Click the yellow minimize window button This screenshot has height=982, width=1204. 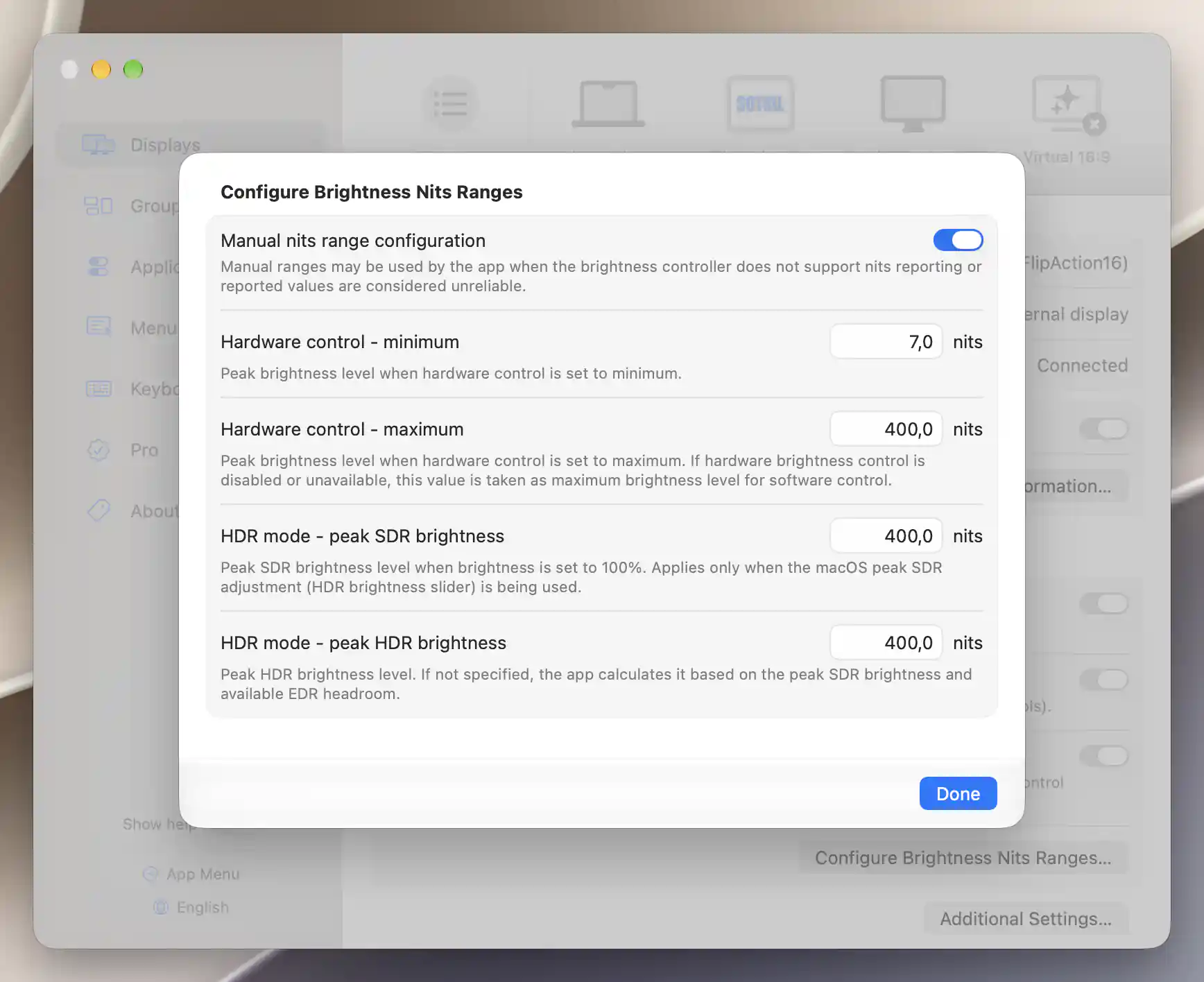(x=101, y=69)
